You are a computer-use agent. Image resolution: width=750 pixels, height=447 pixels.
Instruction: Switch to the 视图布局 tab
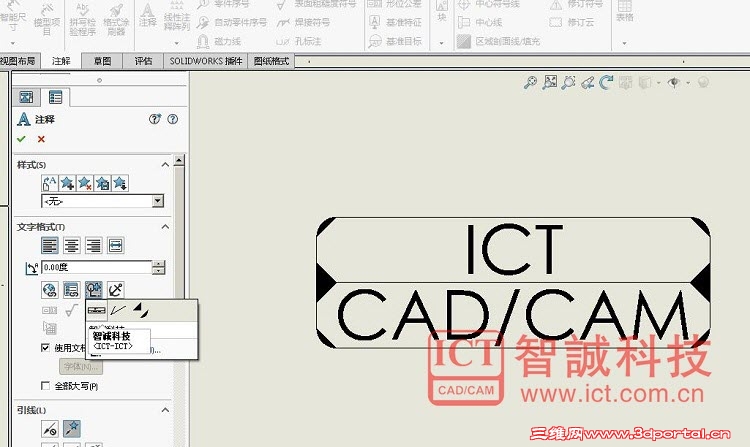pyautogui.click(x=18, y=61)
